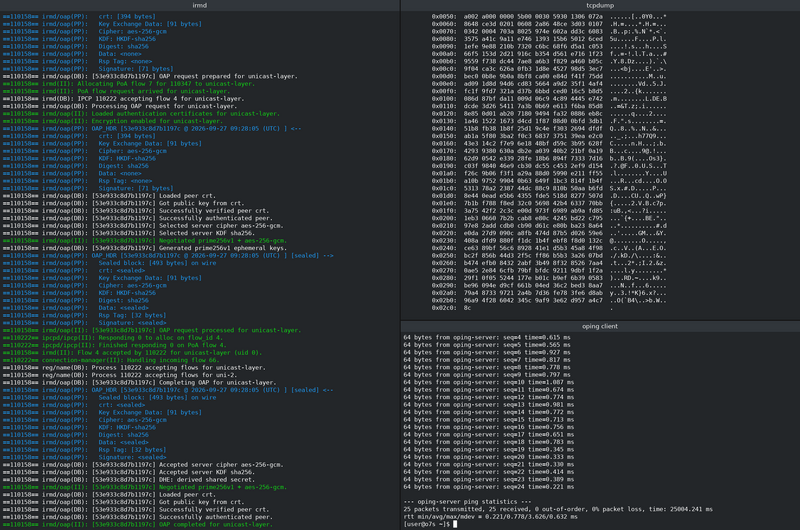
Task: Click 'OAP completed for unicast-layer' final line
Action: [138, 524]
